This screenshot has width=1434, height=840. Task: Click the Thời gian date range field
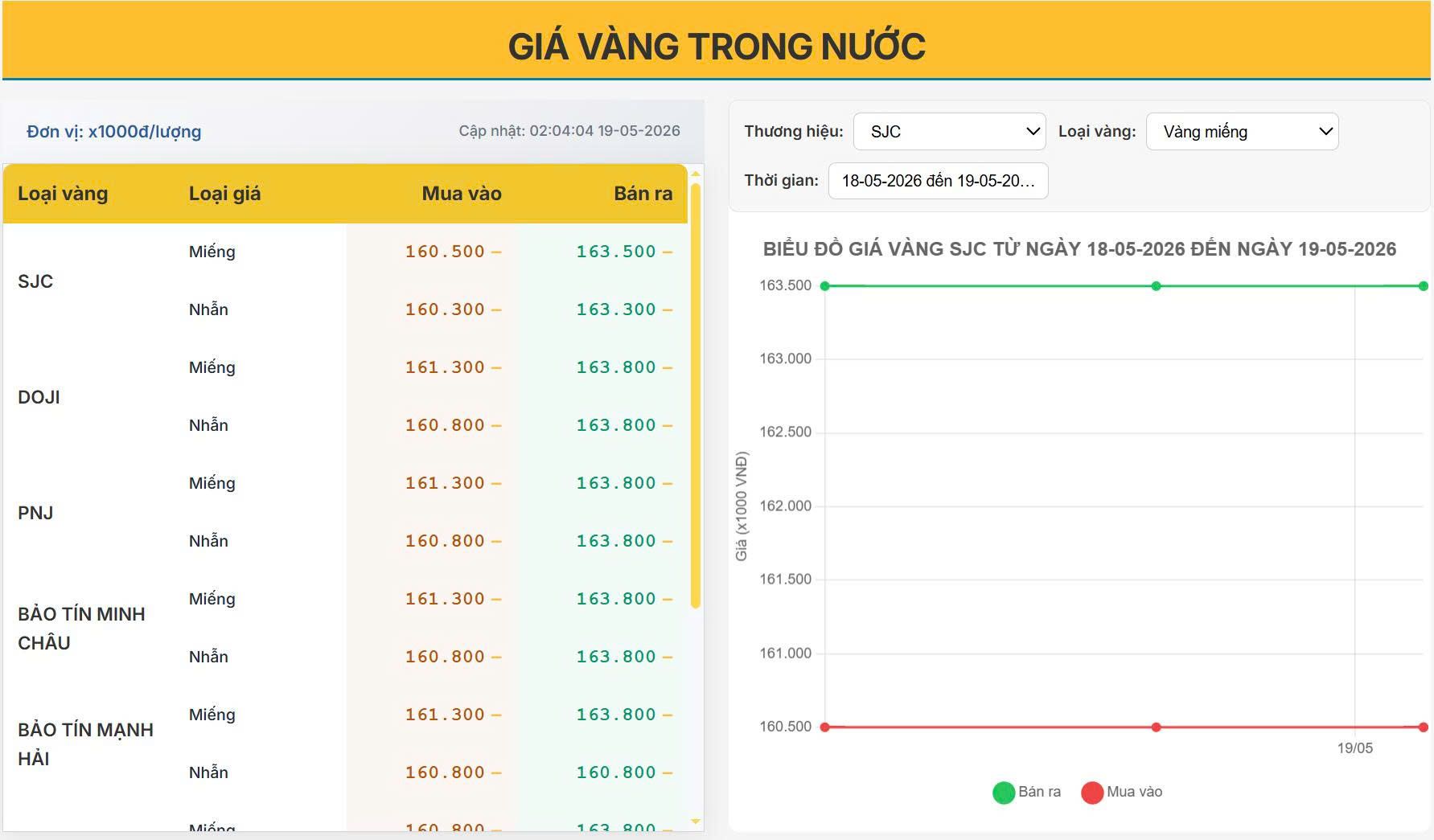938,181
